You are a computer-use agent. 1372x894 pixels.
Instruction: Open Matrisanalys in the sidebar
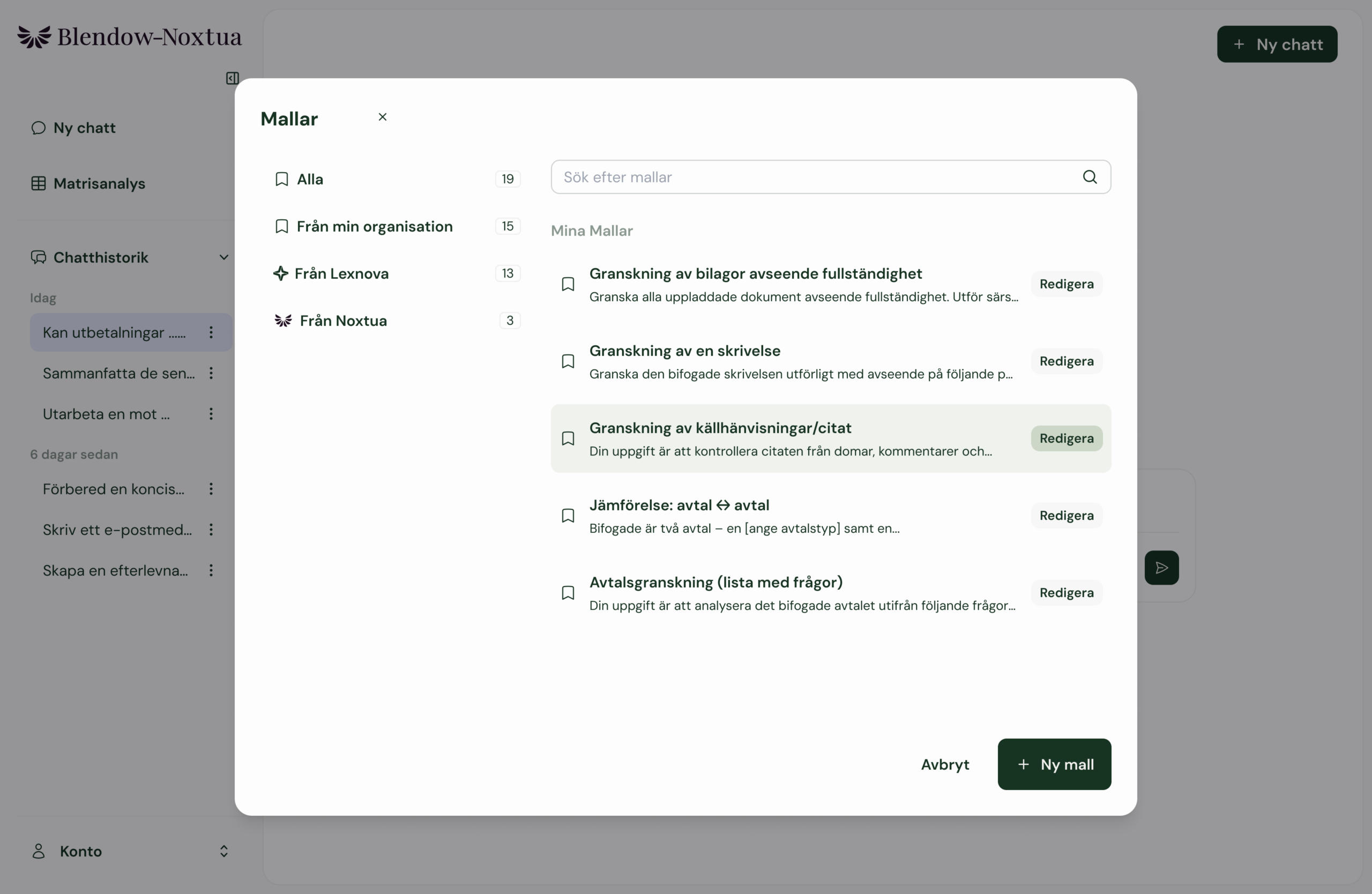point(87,184)
